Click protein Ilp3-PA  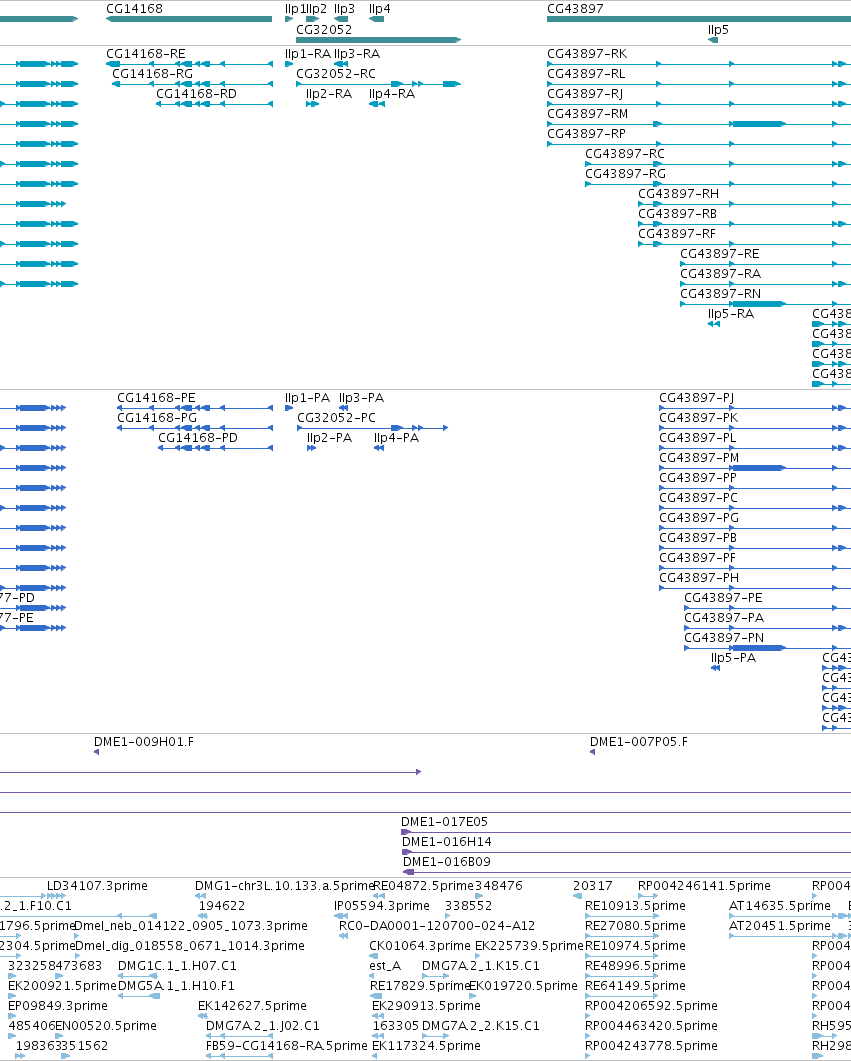point(361,397)
